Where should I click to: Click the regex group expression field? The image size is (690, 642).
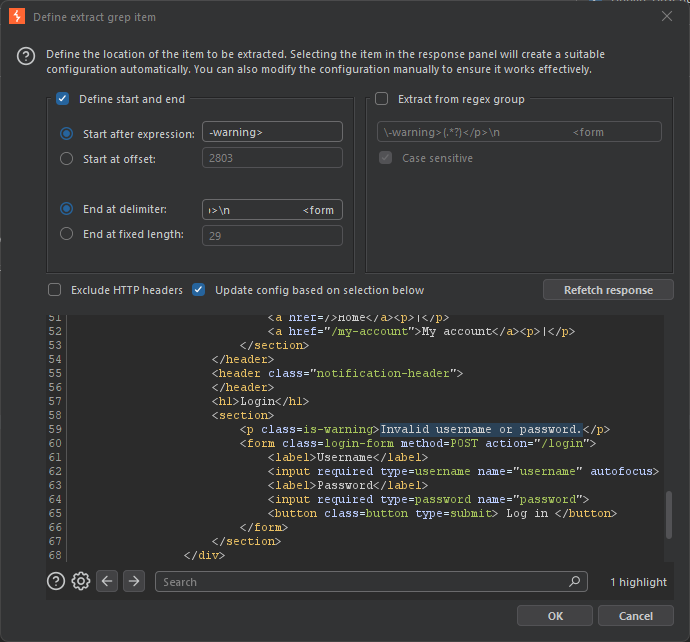tap(519, 132)
